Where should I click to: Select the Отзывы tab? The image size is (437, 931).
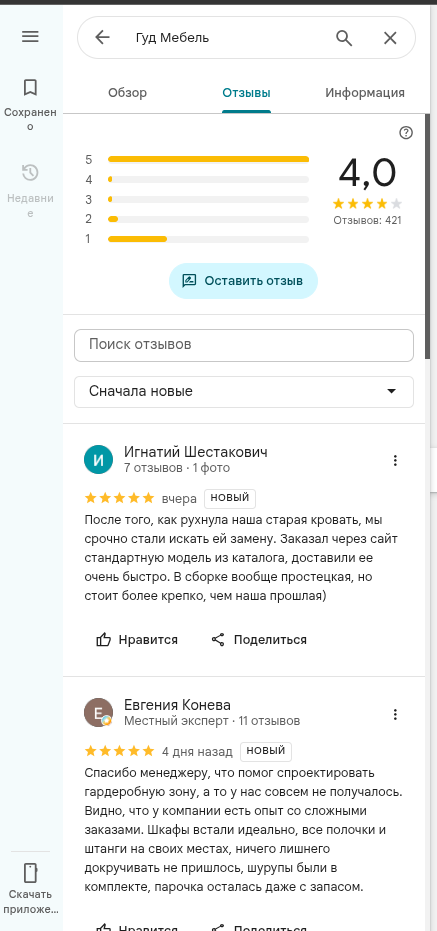pos(246,93)
